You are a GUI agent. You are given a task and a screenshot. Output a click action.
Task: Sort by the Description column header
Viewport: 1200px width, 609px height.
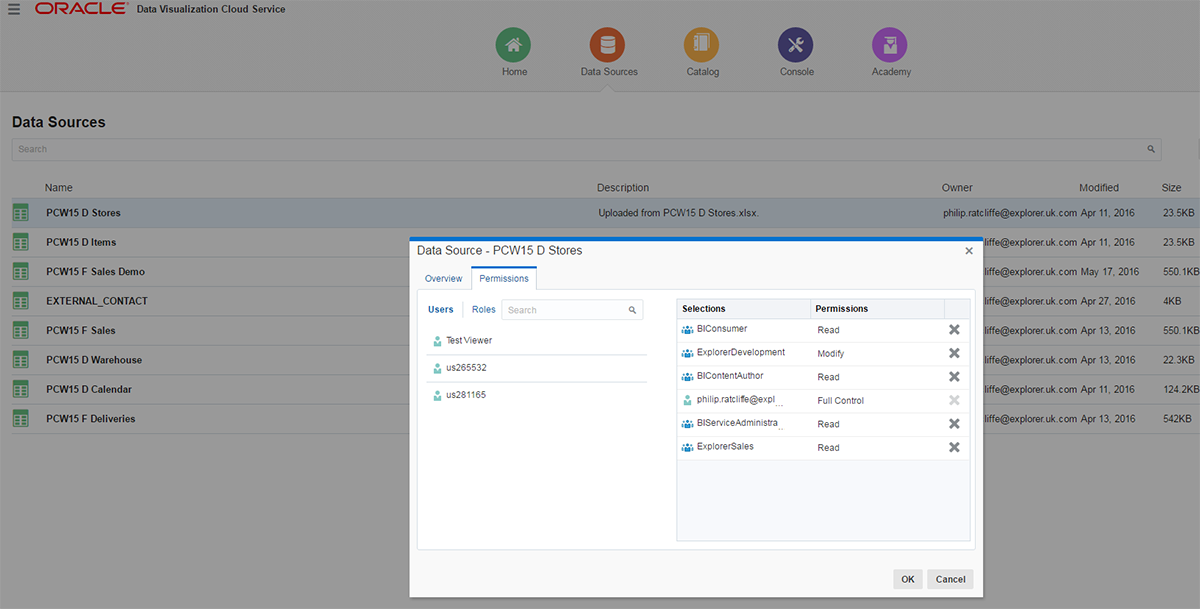coord(623,188)
